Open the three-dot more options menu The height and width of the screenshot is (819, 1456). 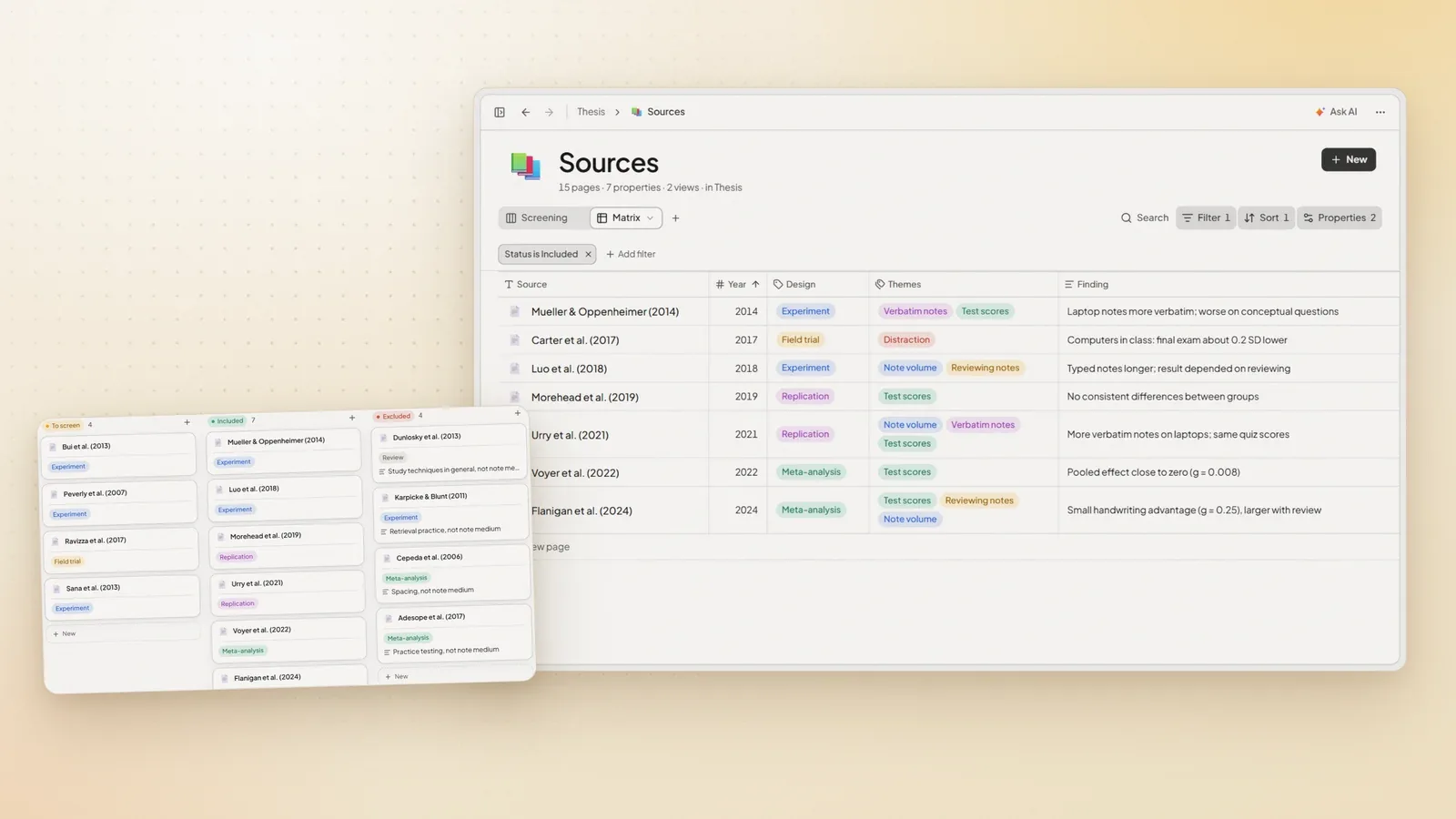[1380, 112]
